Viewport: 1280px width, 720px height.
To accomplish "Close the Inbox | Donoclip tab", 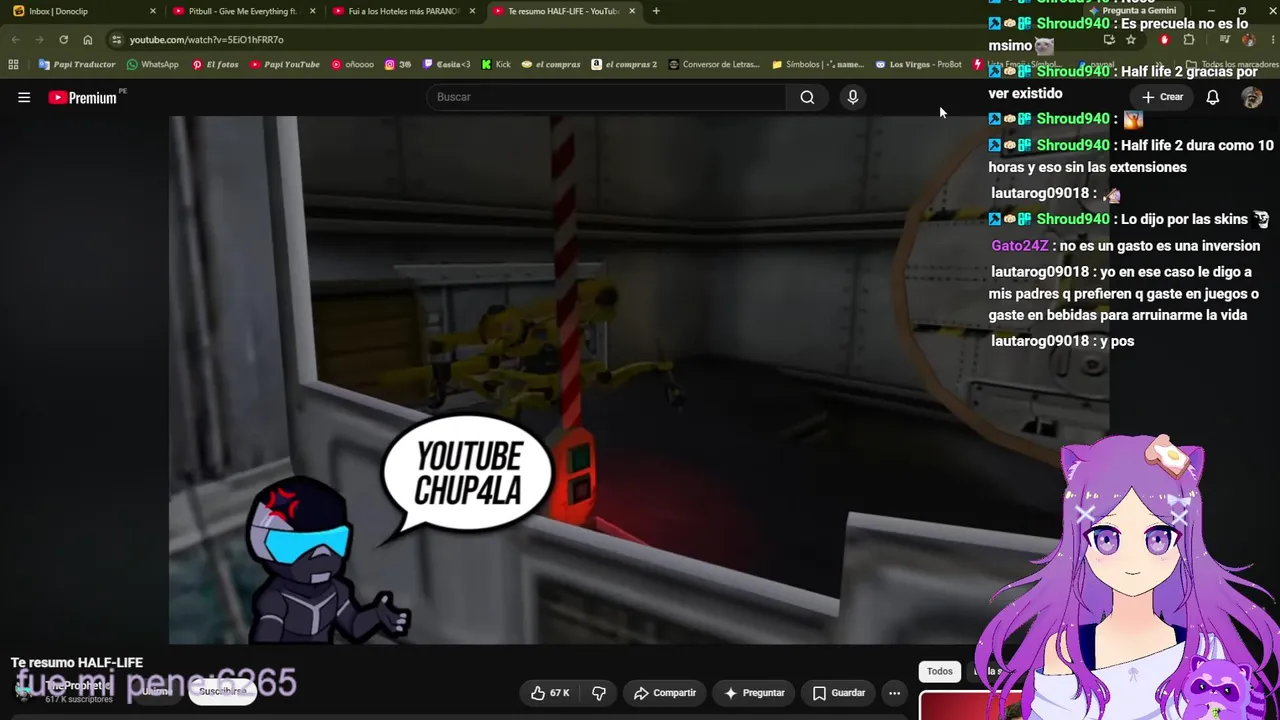I will point(152,11).
